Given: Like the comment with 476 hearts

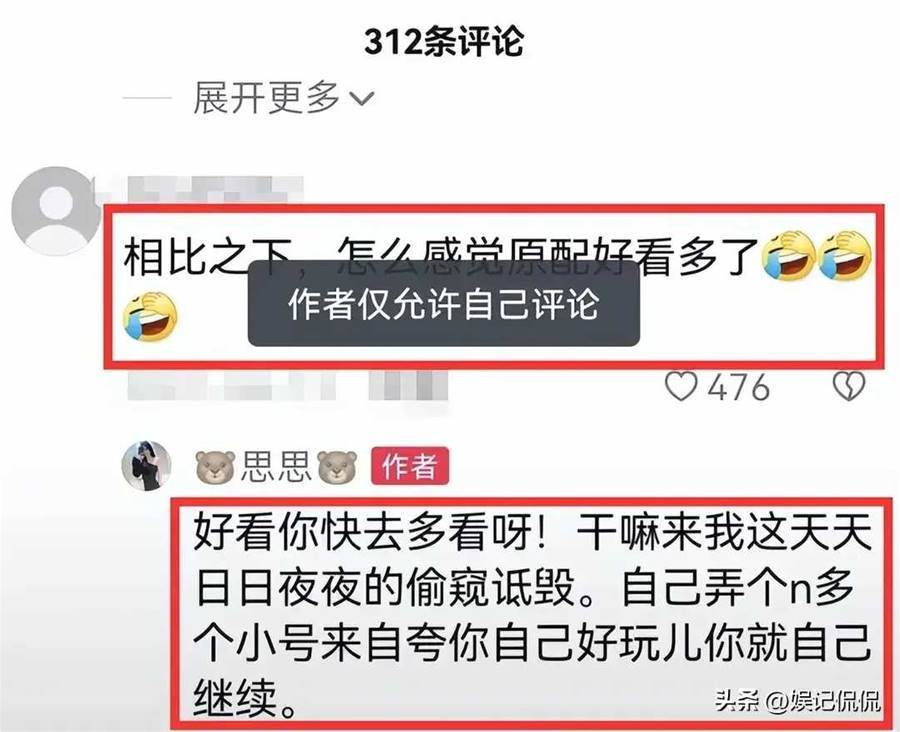Looking at the screenshot, I should (x=681, y=386).
